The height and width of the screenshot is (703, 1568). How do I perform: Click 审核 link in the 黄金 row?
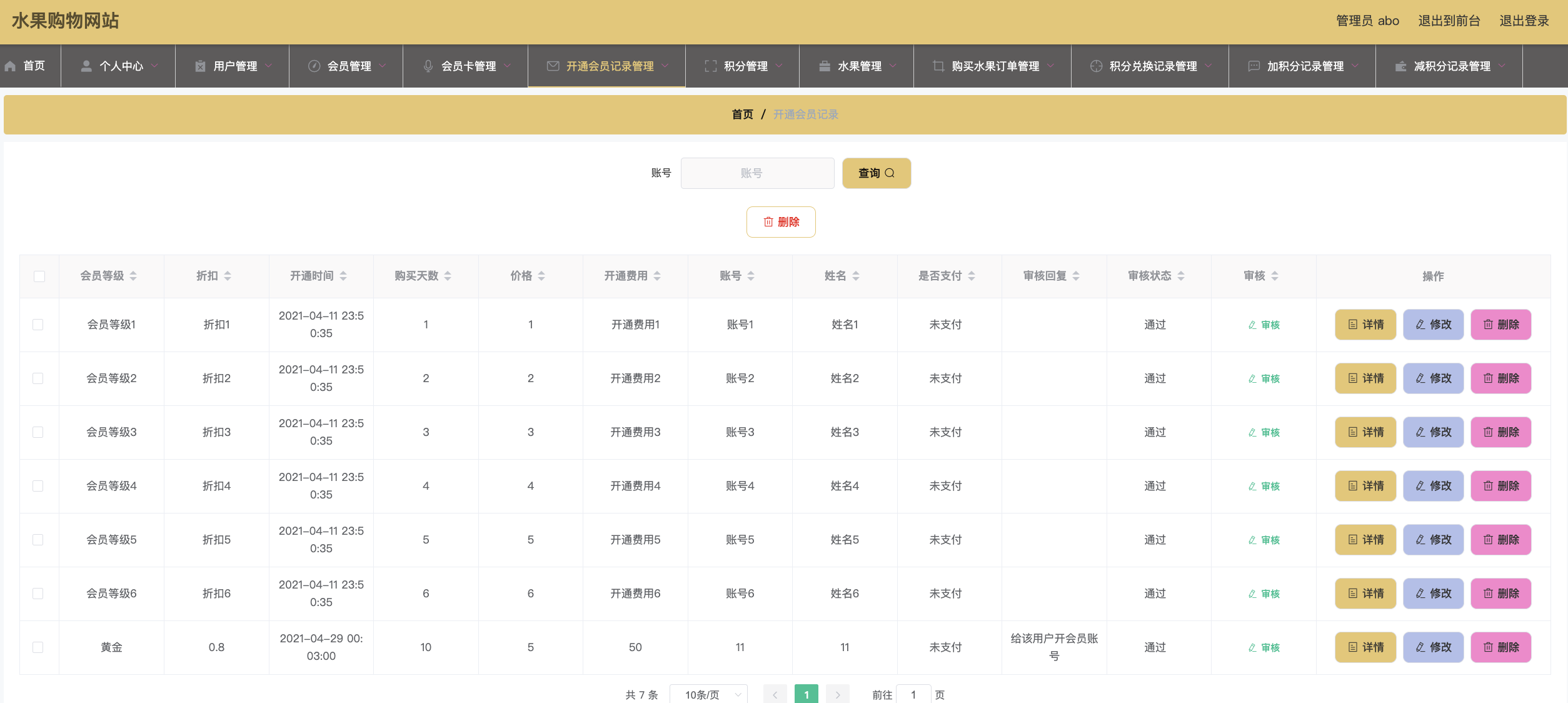click(1264, 648)
